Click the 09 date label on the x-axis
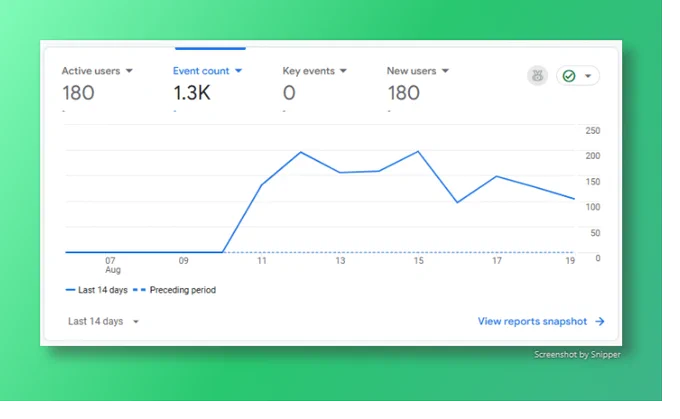This screenshot has width=680, height=419. pyautogui.click(x=183, y=261)
